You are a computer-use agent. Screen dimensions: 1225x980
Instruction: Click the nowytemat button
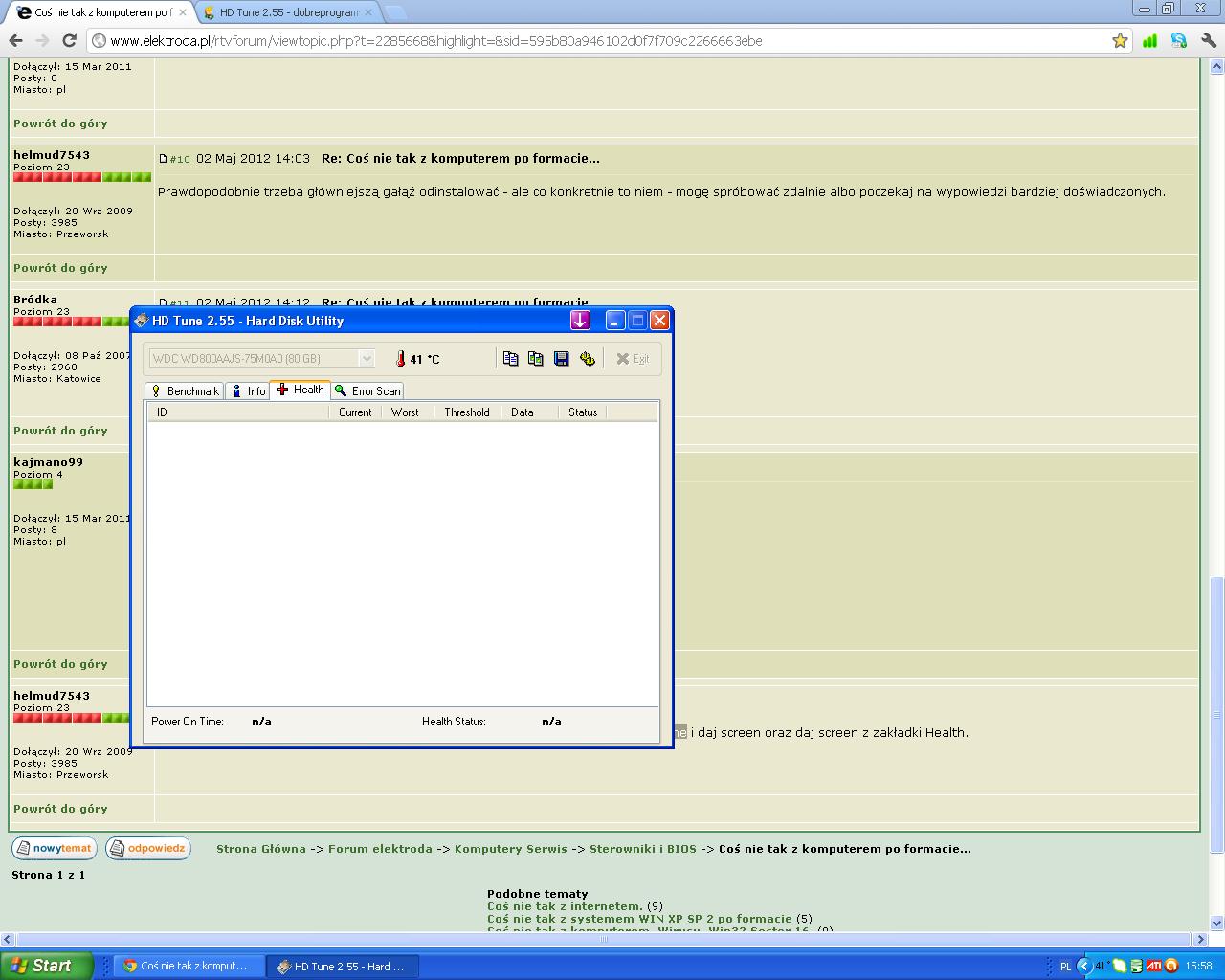pyautogui.click(x=54, y=848)
